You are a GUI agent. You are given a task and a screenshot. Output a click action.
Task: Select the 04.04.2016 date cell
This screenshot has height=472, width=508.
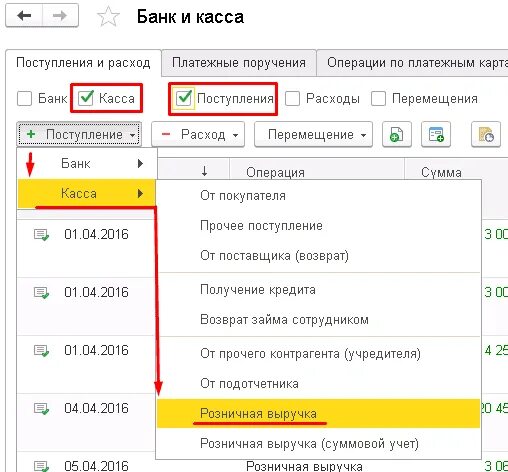coord(96,409)
